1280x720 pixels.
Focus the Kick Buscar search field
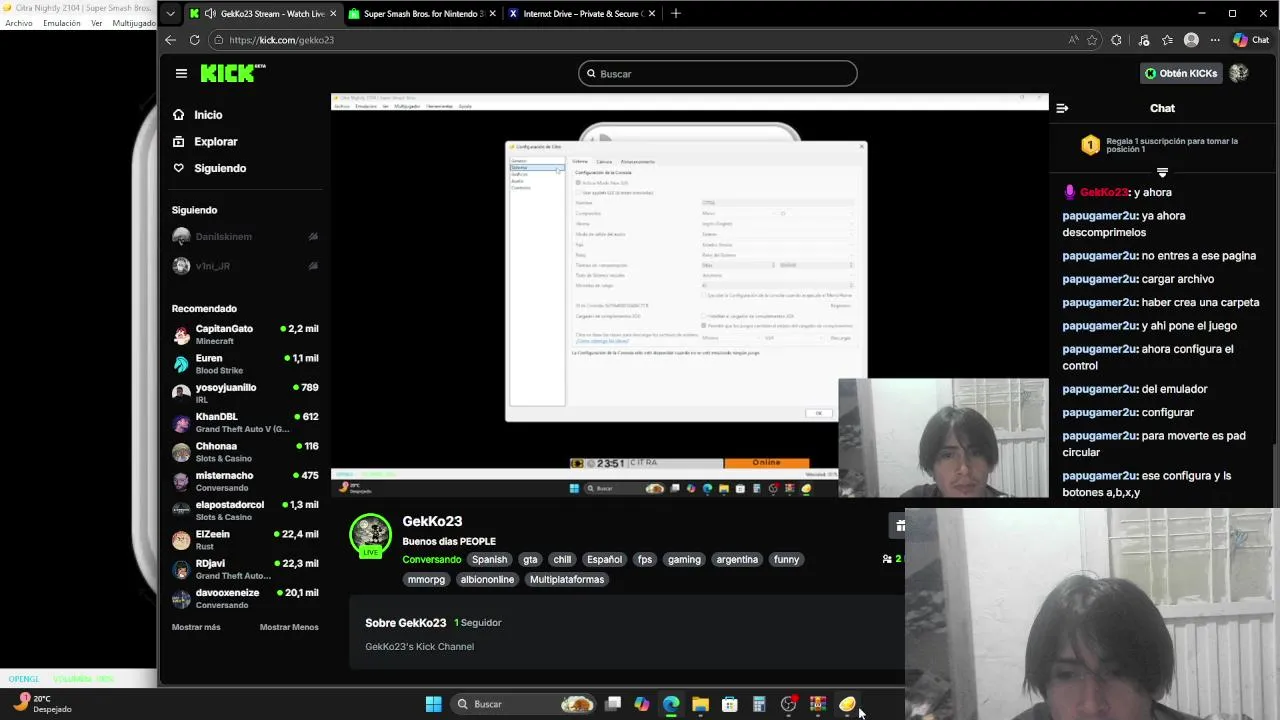pyautogui.click(x=717, y=73)
